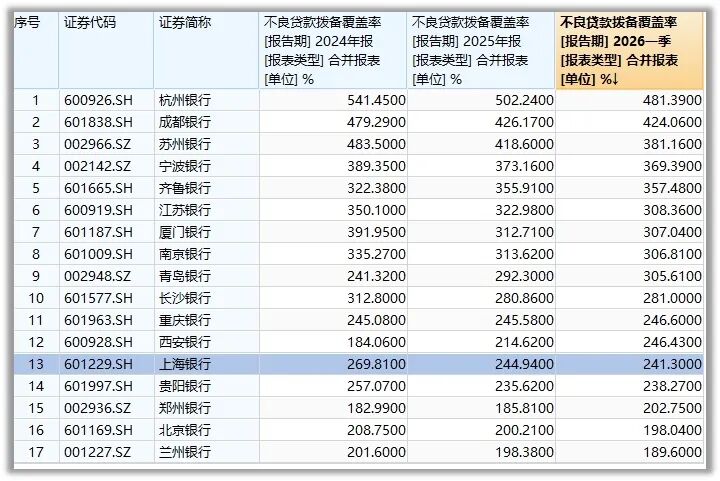Select security code 601009.SH
This screenshot has height=481, width=720.
tap(98, 254)
